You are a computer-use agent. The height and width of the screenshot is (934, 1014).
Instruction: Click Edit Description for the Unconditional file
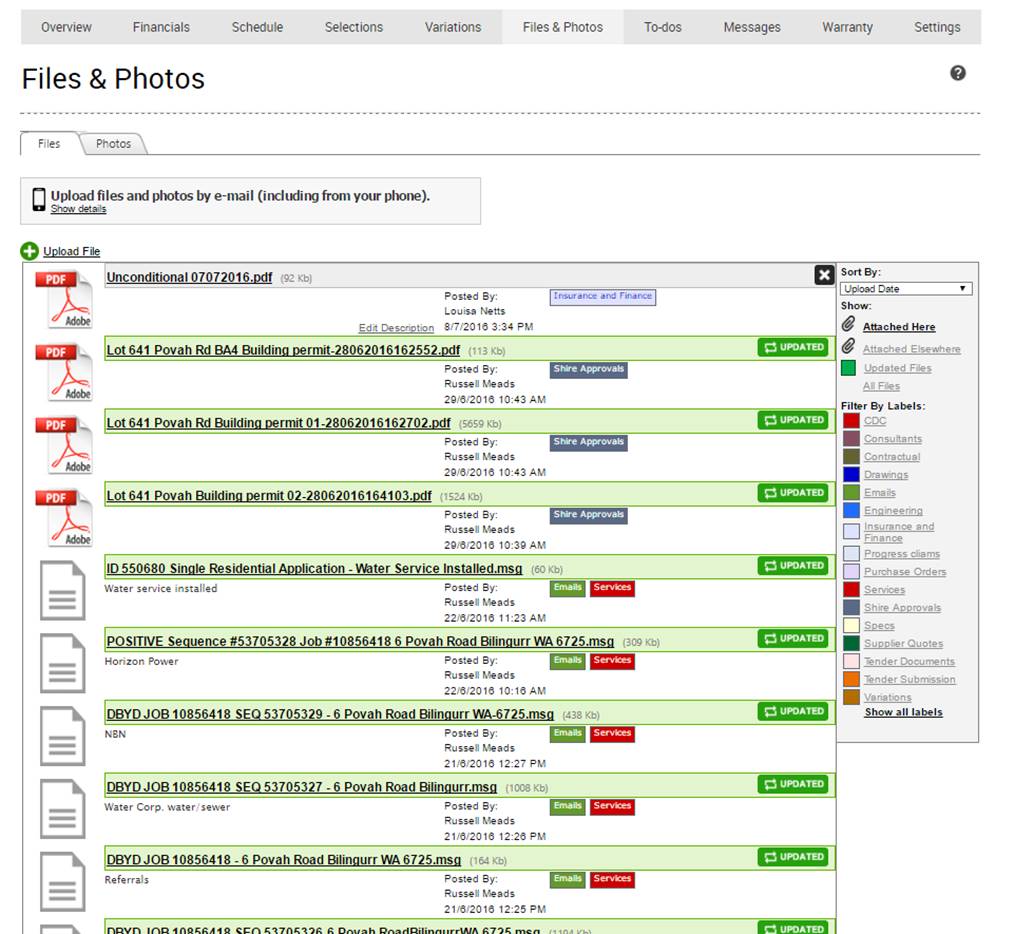click(x=396, y=328)
